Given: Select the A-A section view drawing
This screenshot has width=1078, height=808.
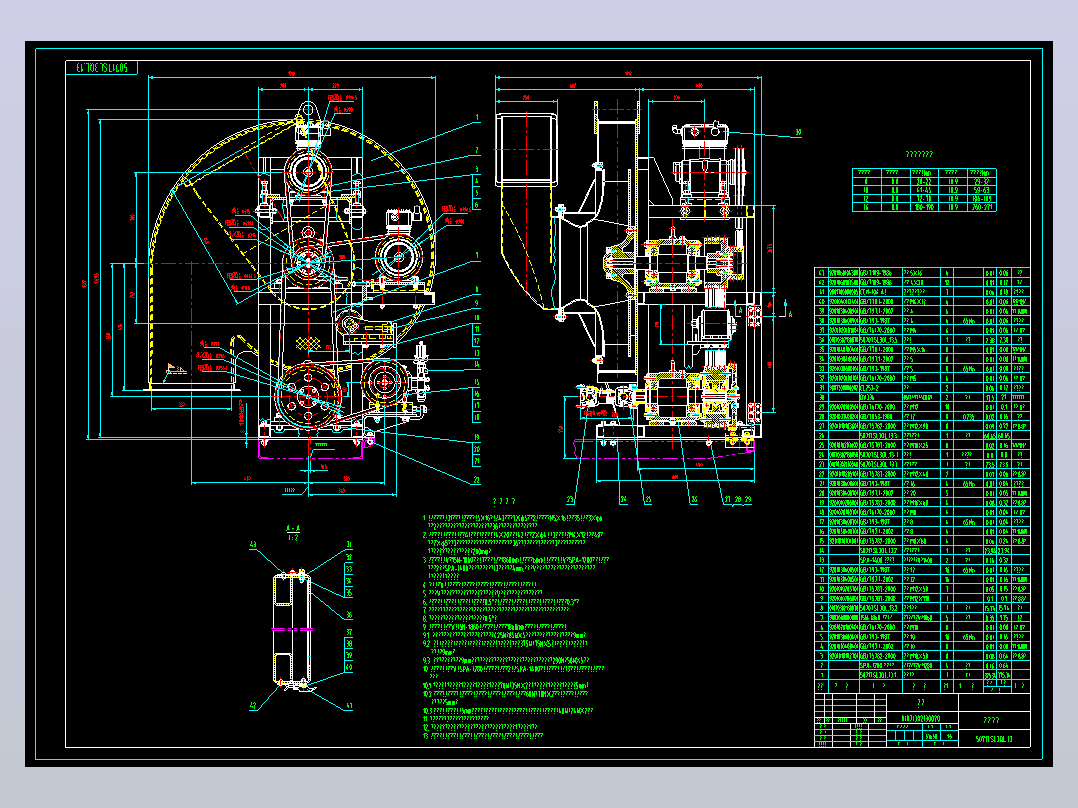Looking at the screenshot, I should [293, 629].
